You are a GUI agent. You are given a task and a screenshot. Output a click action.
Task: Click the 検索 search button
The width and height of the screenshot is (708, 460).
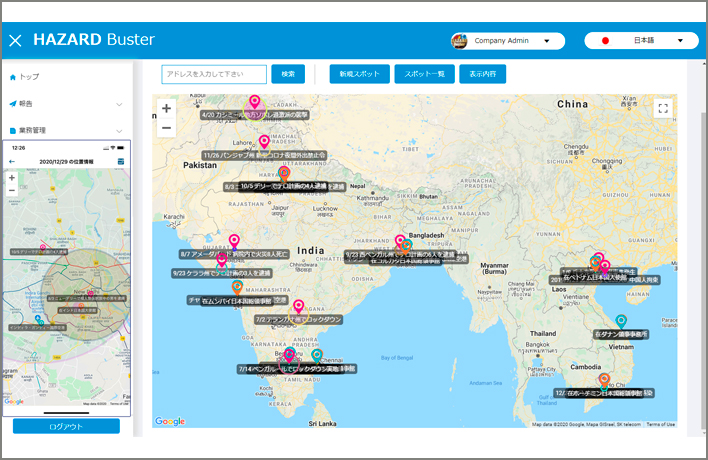click(288, 74)
